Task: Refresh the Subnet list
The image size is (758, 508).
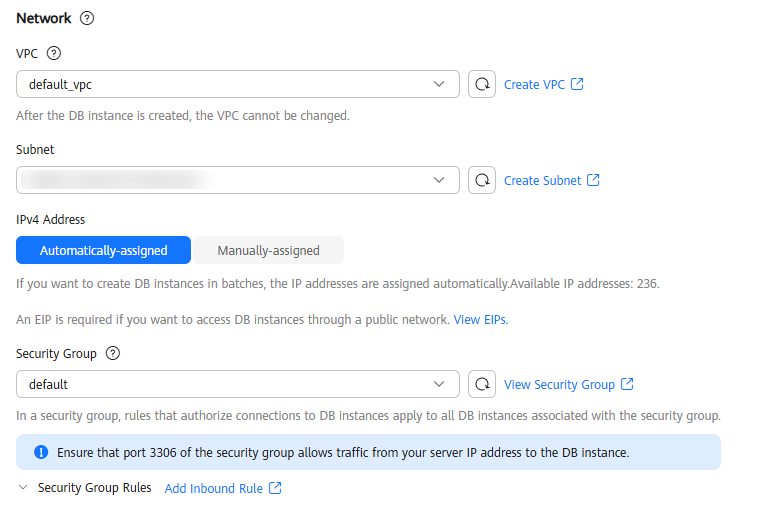Action: click(482, 181)
